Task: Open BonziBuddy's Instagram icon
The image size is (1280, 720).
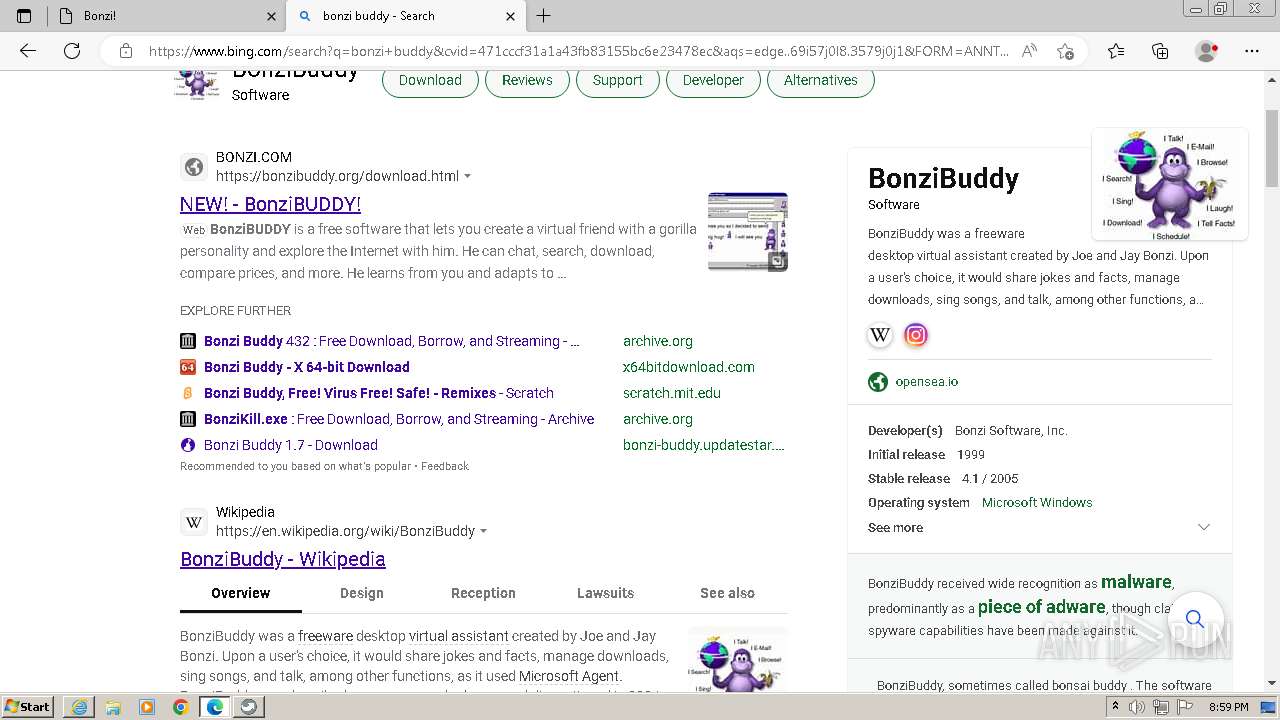Action: [916, 335]
